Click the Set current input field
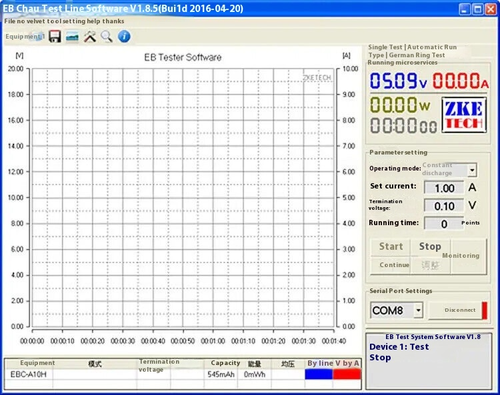This screenshot has height=395, width=500. click(x=444, y=188)
